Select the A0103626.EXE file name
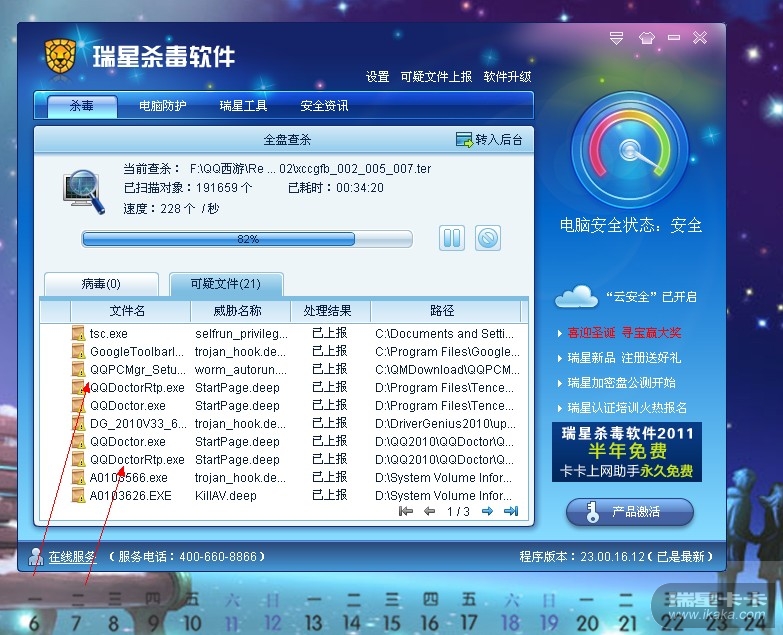The height and width of the screenshot is (635, 783). [130, 495]
